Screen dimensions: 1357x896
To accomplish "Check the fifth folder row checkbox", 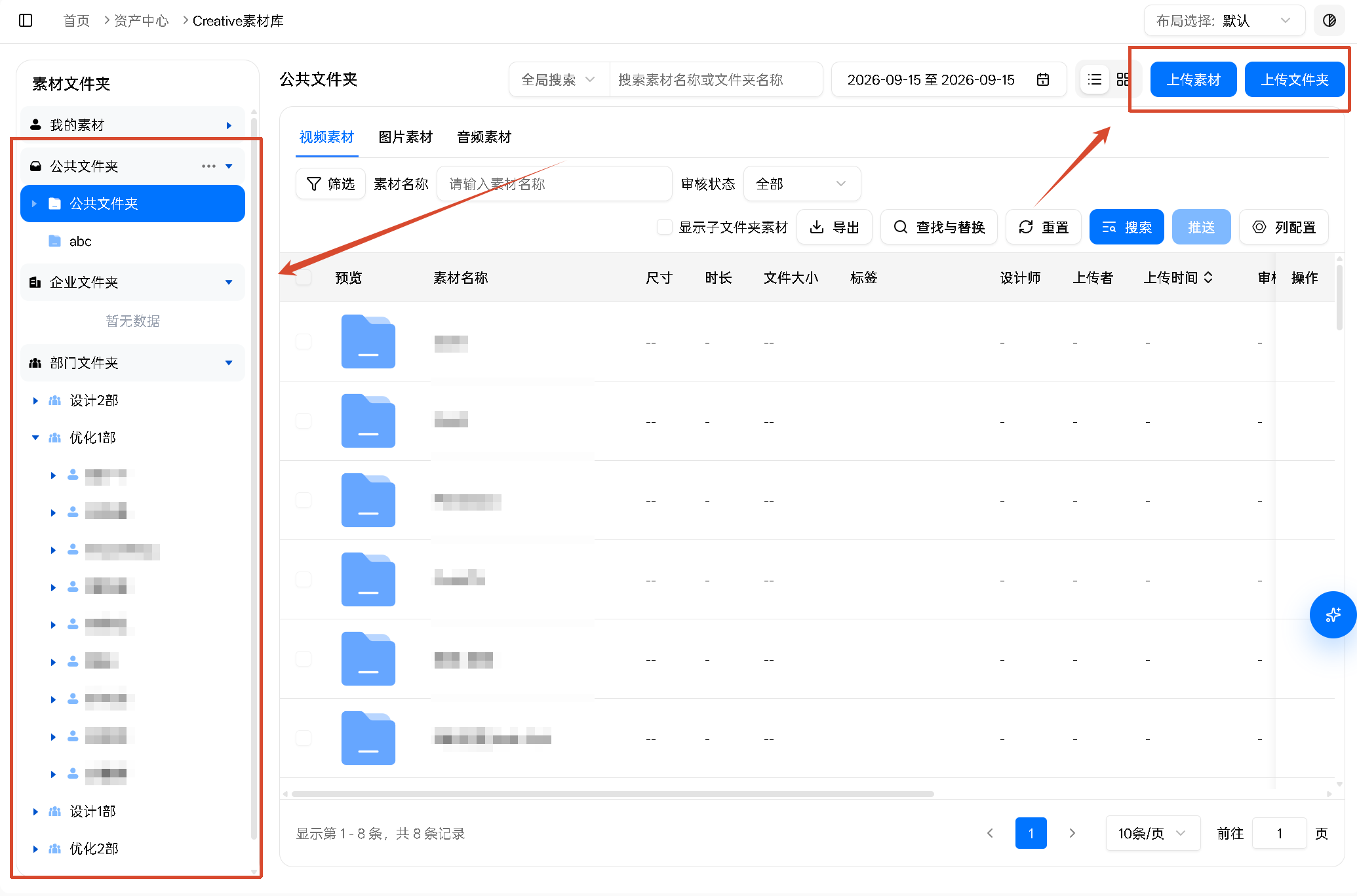I will click(x=304, y=658).
